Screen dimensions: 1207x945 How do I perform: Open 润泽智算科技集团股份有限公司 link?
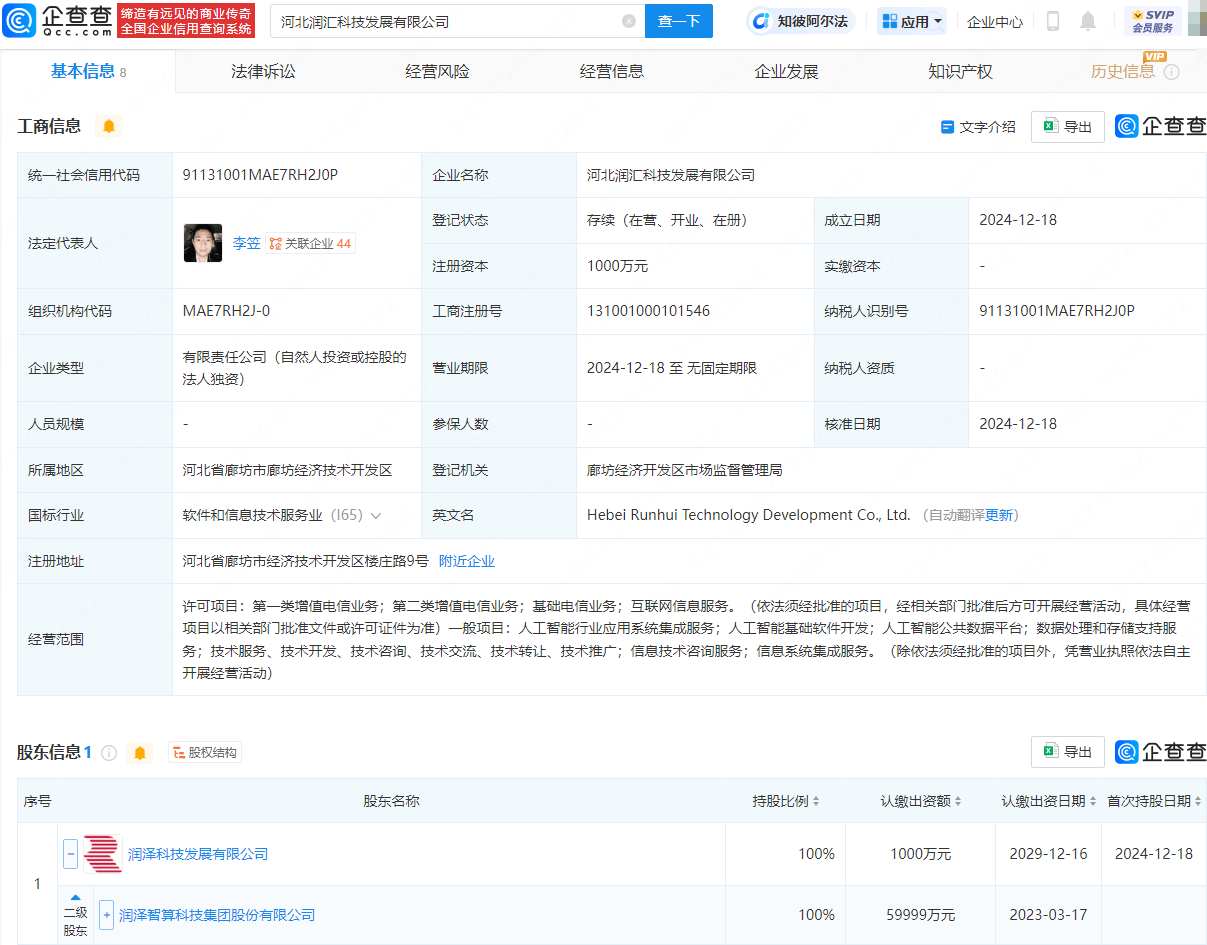(x=217, y=915)
